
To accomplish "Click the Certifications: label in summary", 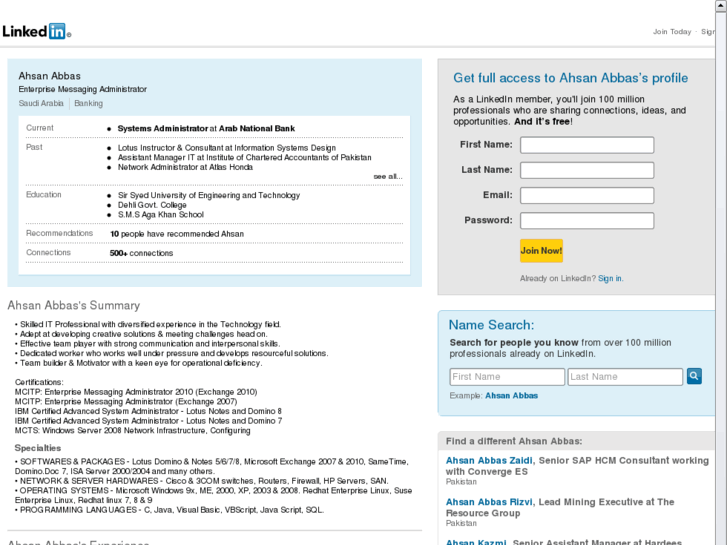I will 39,382.
